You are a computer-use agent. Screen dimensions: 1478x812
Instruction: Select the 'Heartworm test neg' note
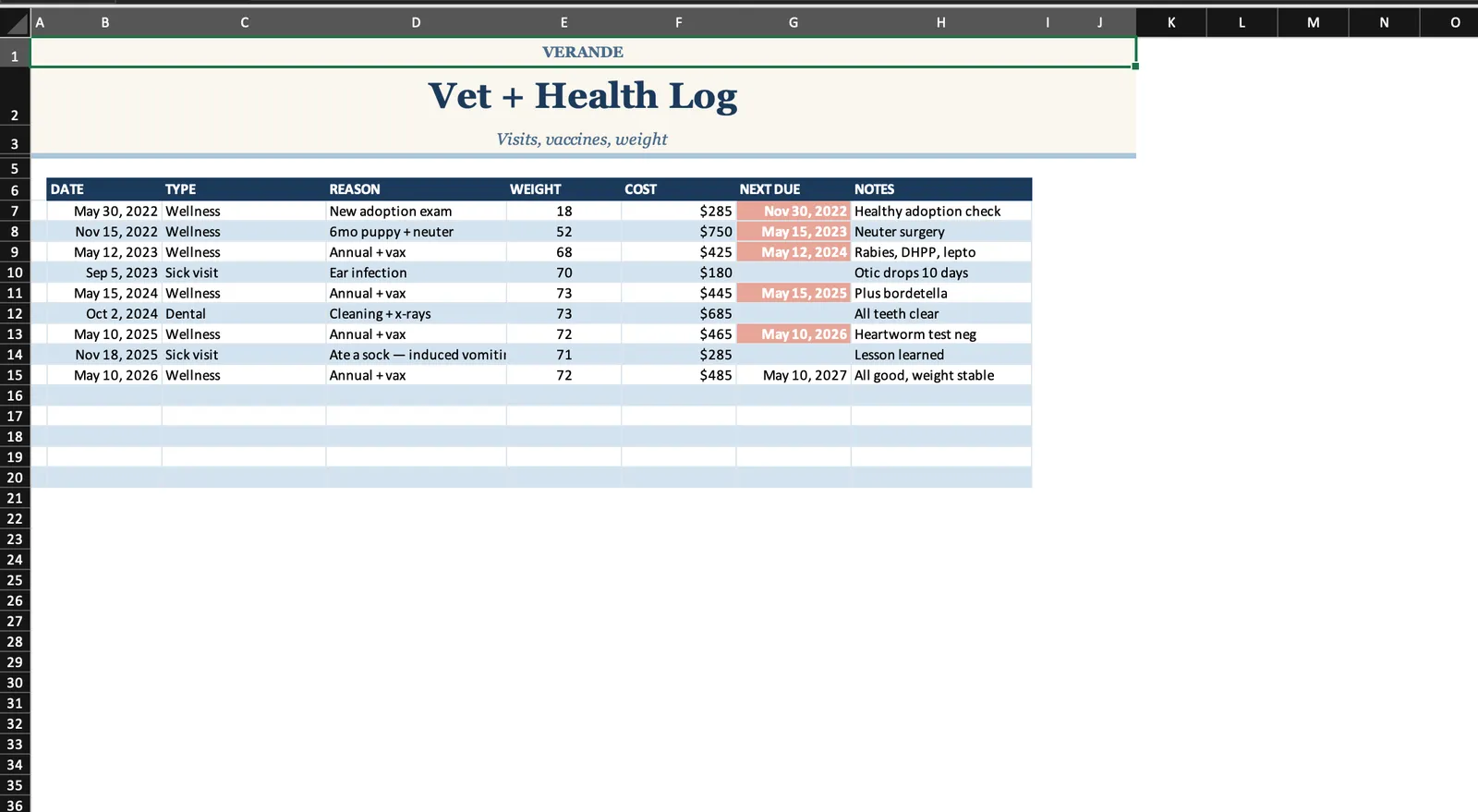coord(941,334)
